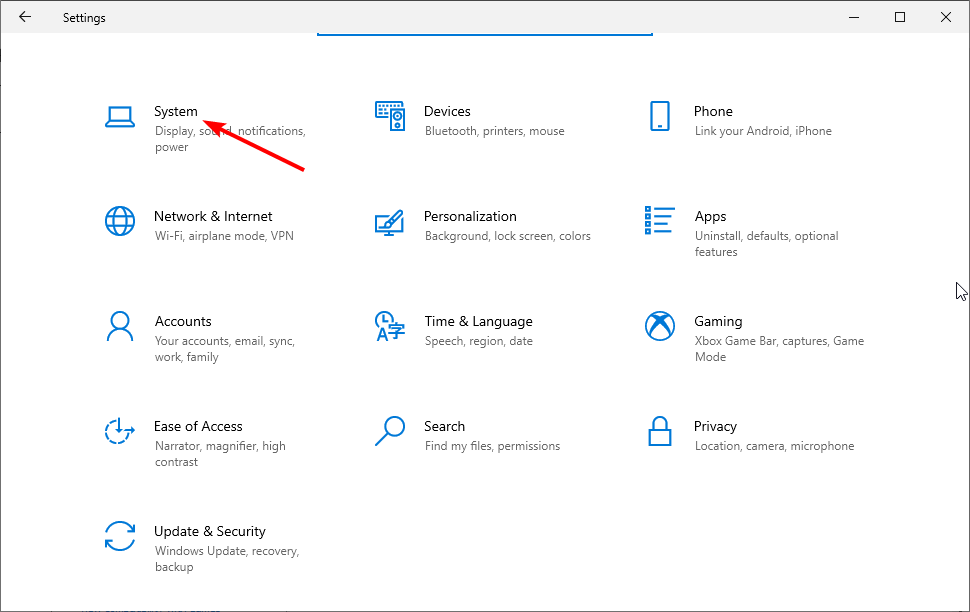Open System settings by its title
Viewport: 970px width, 612px height.
pyautogui.click(x=176, y=111)
